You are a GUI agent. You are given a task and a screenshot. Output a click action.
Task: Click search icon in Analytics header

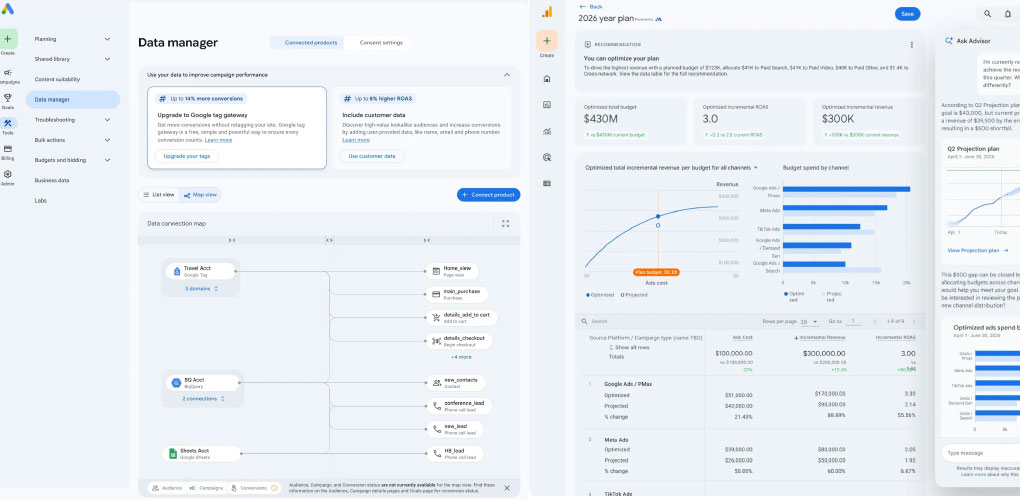[987, 14]
